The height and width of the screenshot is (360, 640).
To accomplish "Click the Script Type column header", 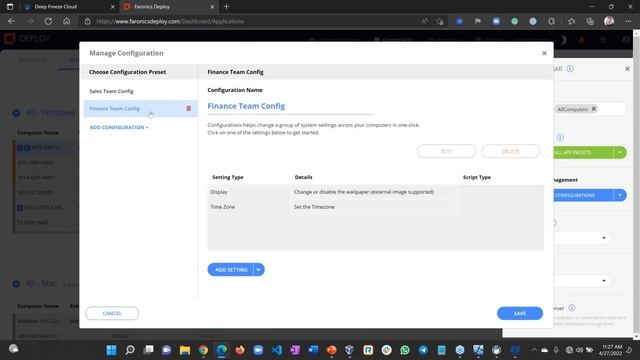I will 477,177.
